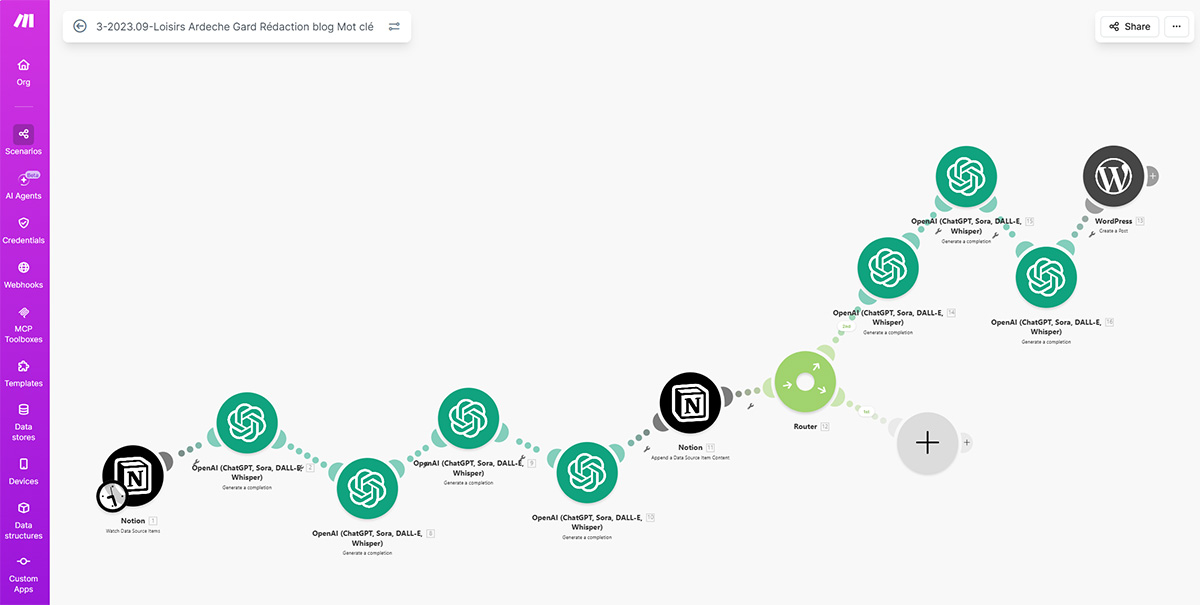Screen dimensions: 1200x605
Task: Open the three-dots more options menu
Action: pos(1176,27)
